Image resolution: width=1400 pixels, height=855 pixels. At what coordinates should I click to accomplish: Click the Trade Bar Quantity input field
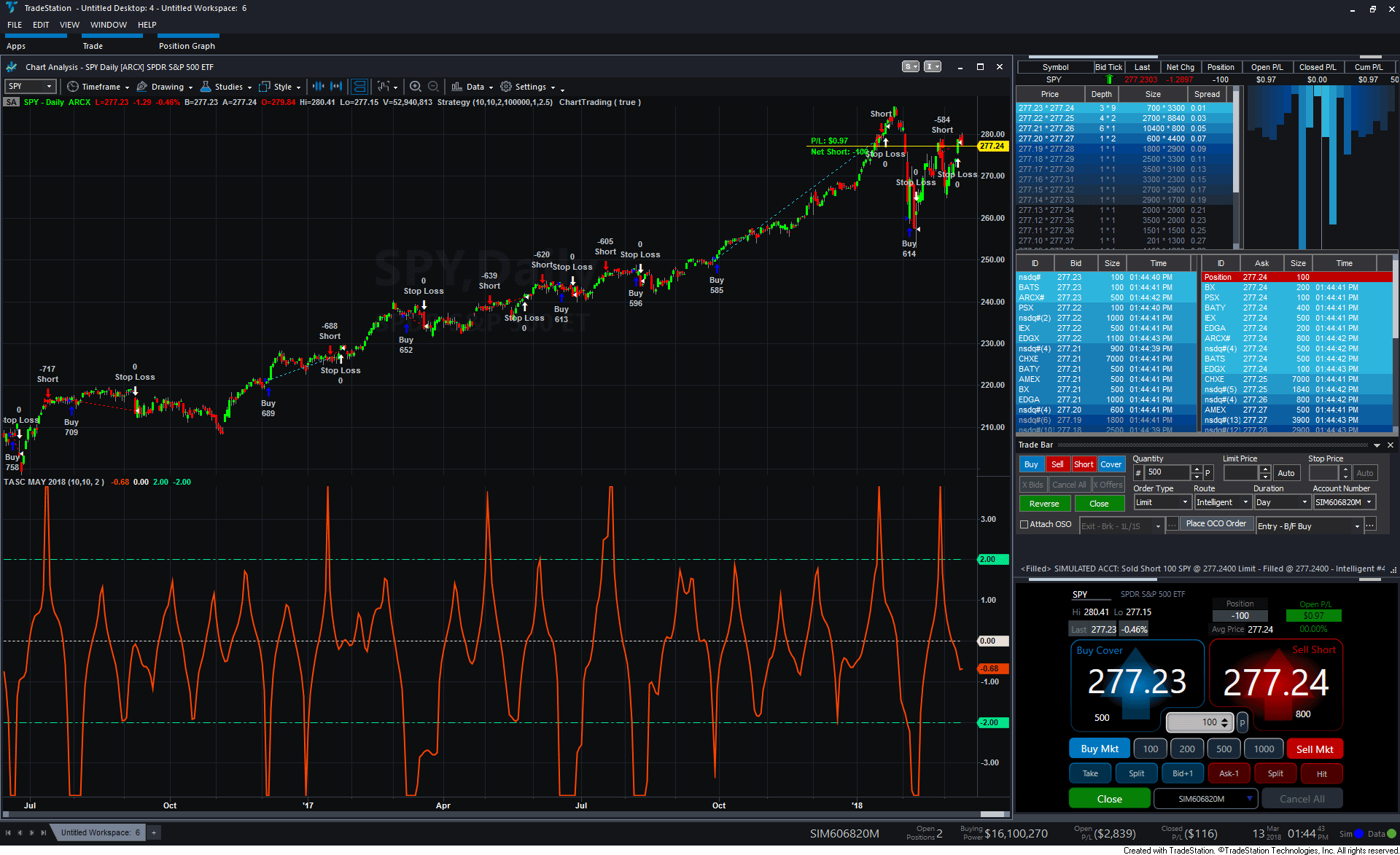point(1168,472)
